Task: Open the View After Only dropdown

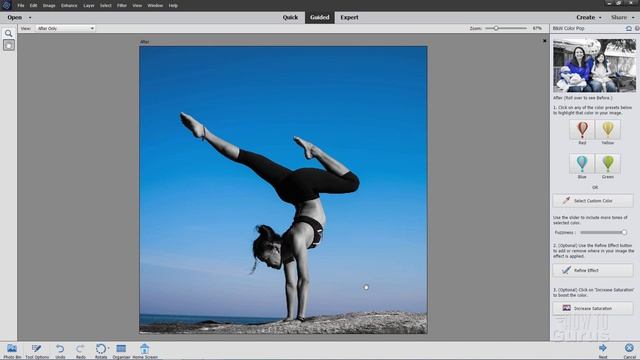Action: [65, 29]
